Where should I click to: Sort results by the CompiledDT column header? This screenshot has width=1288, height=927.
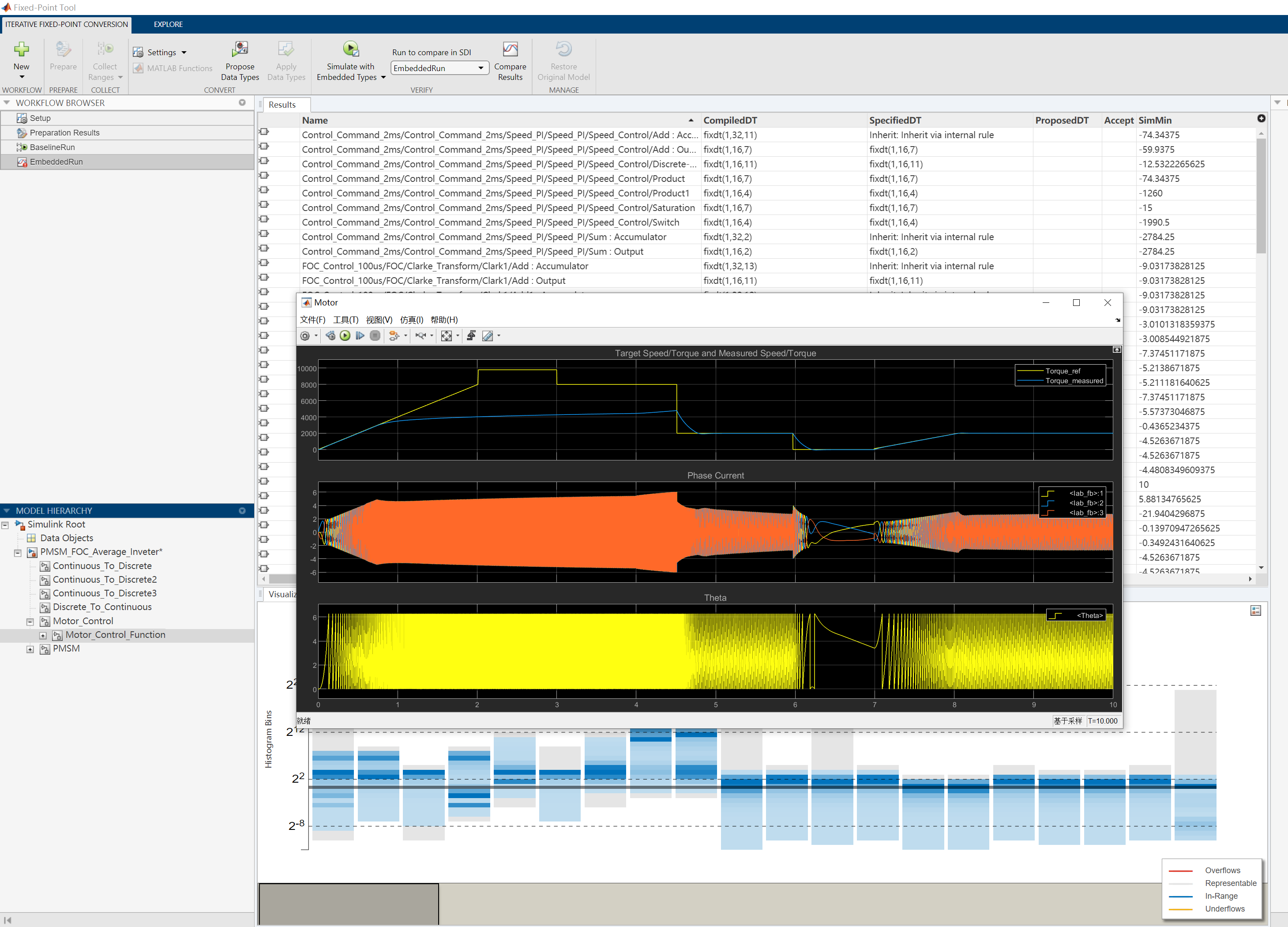click(730, 121)
